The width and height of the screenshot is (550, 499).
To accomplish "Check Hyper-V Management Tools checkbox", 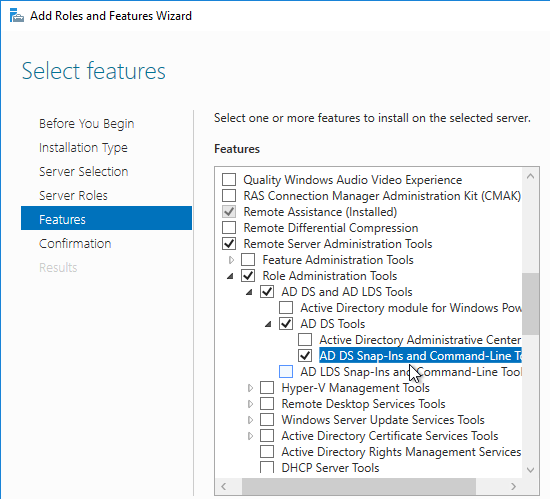I will tap(267, 388).
